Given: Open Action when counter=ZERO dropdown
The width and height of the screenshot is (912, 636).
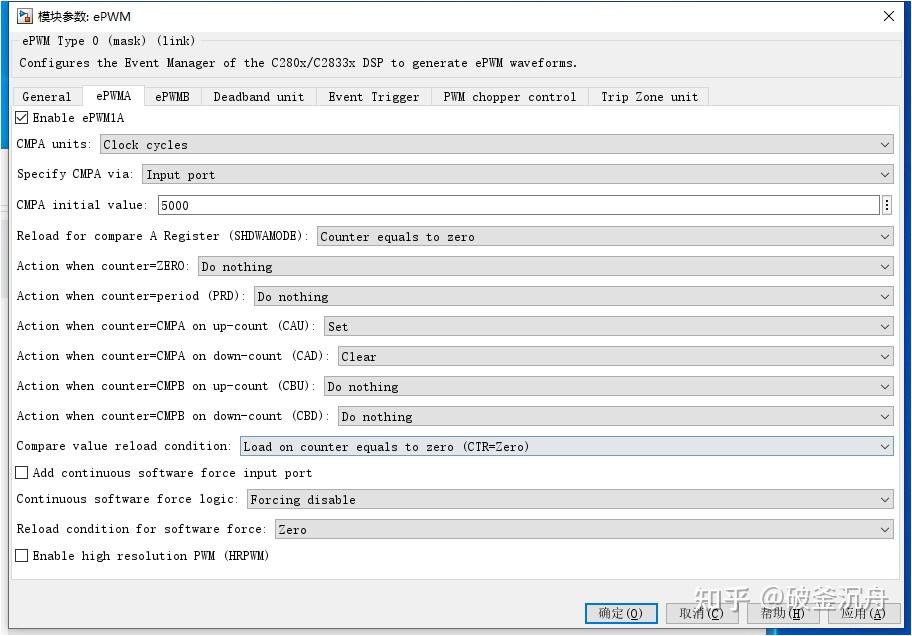Looking at the screenshot, I should point(884,266).
